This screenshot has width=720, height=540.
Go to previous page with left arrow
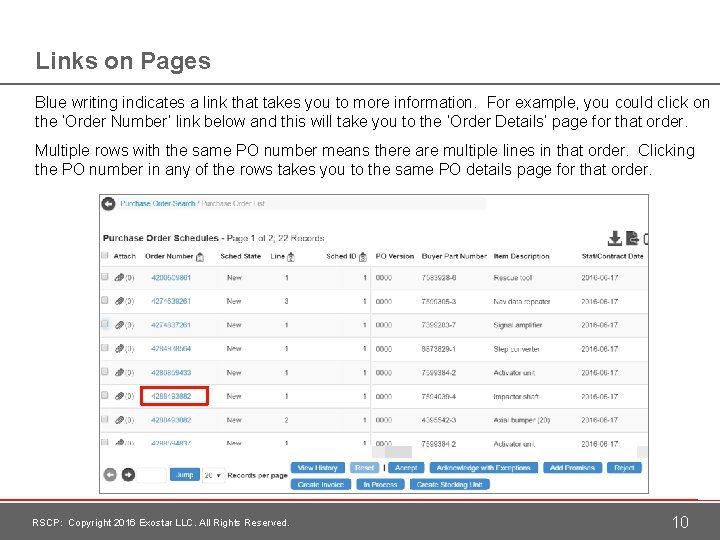click(x=110, y=474)
